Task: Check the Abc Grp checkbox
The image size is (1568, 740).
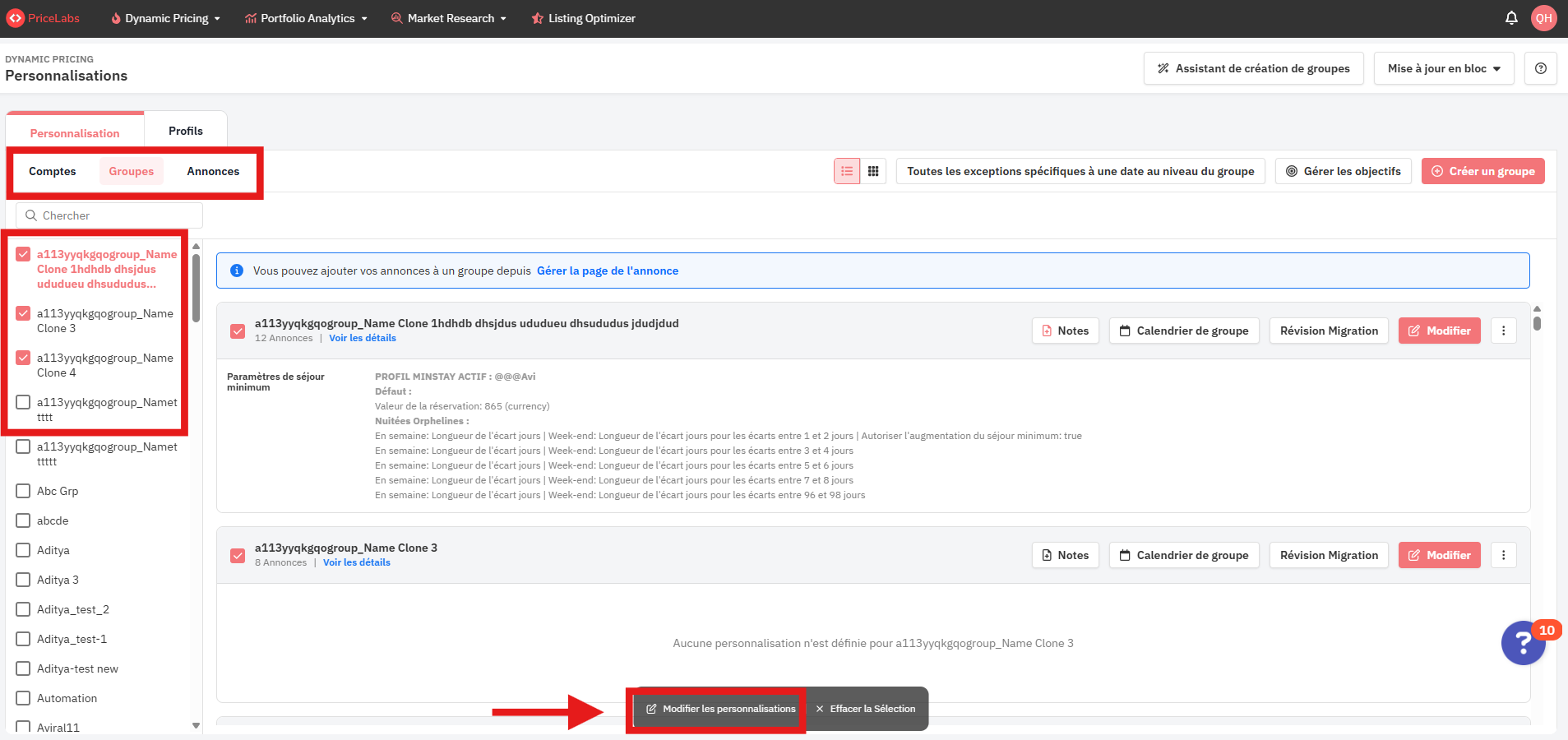Action: 23,491
